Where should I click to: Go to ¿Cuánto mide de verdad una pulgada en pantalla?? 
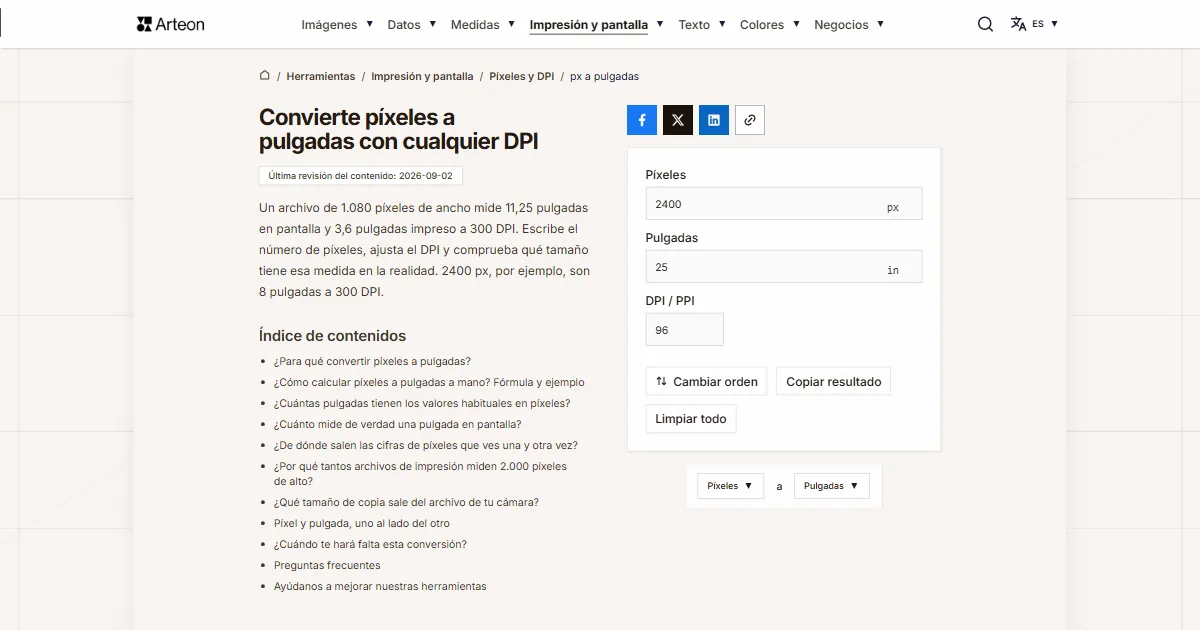[x=398, y=424]
